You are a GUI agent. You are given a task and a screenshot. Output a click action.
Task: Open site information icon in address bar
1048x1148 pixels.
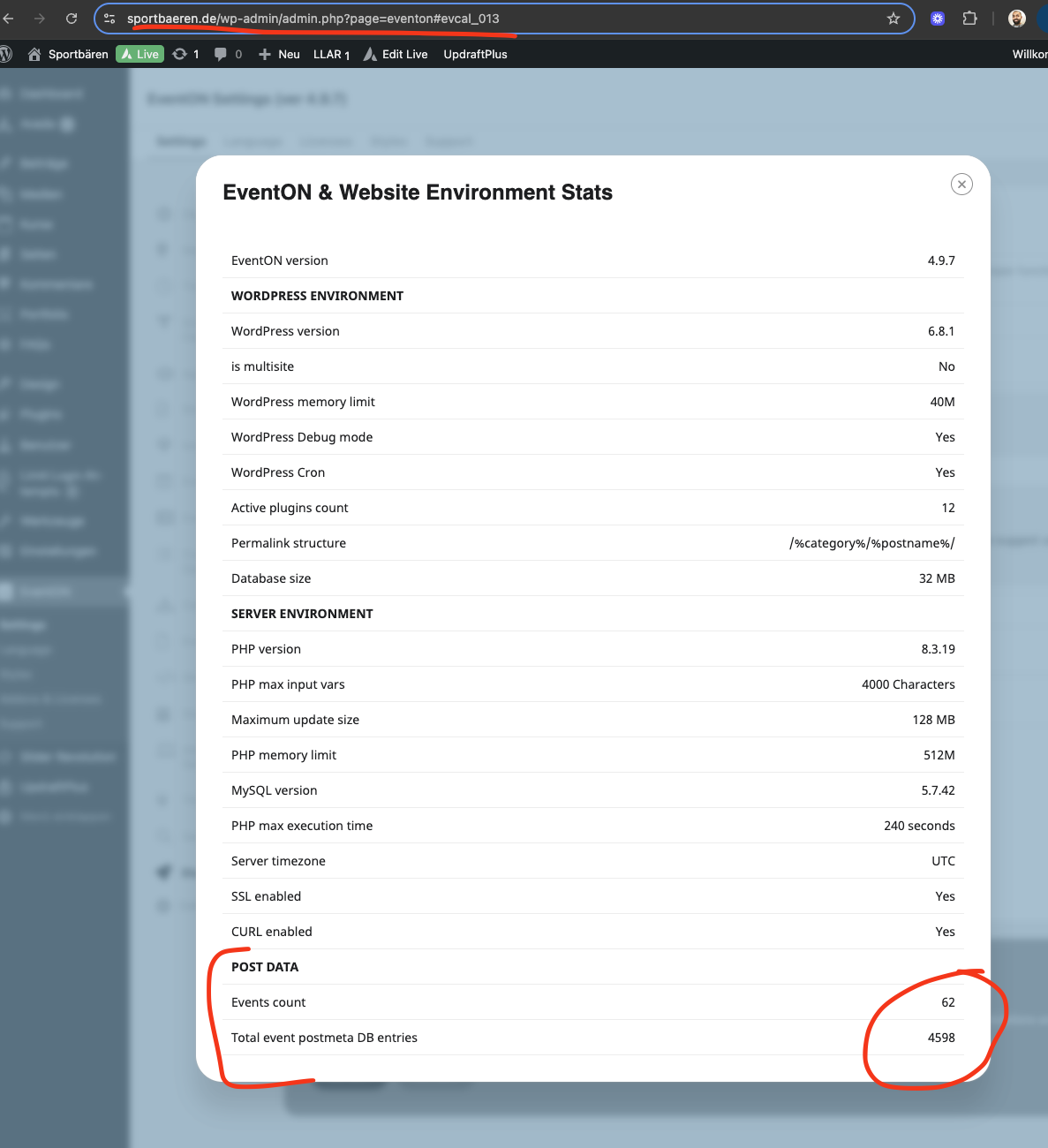pyautogui.click(x=109, y=19)
